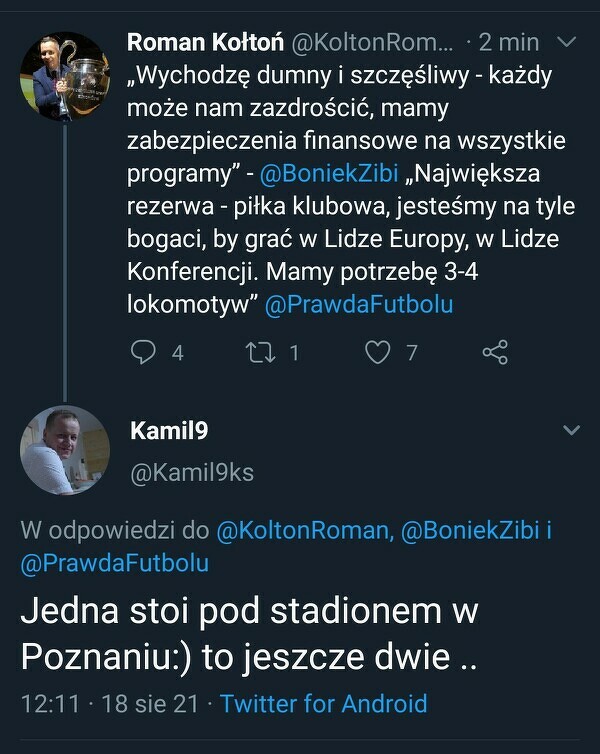Open Kamil9's profile avatar
Viewport: 600px width, 754px height.
[65, 450]
